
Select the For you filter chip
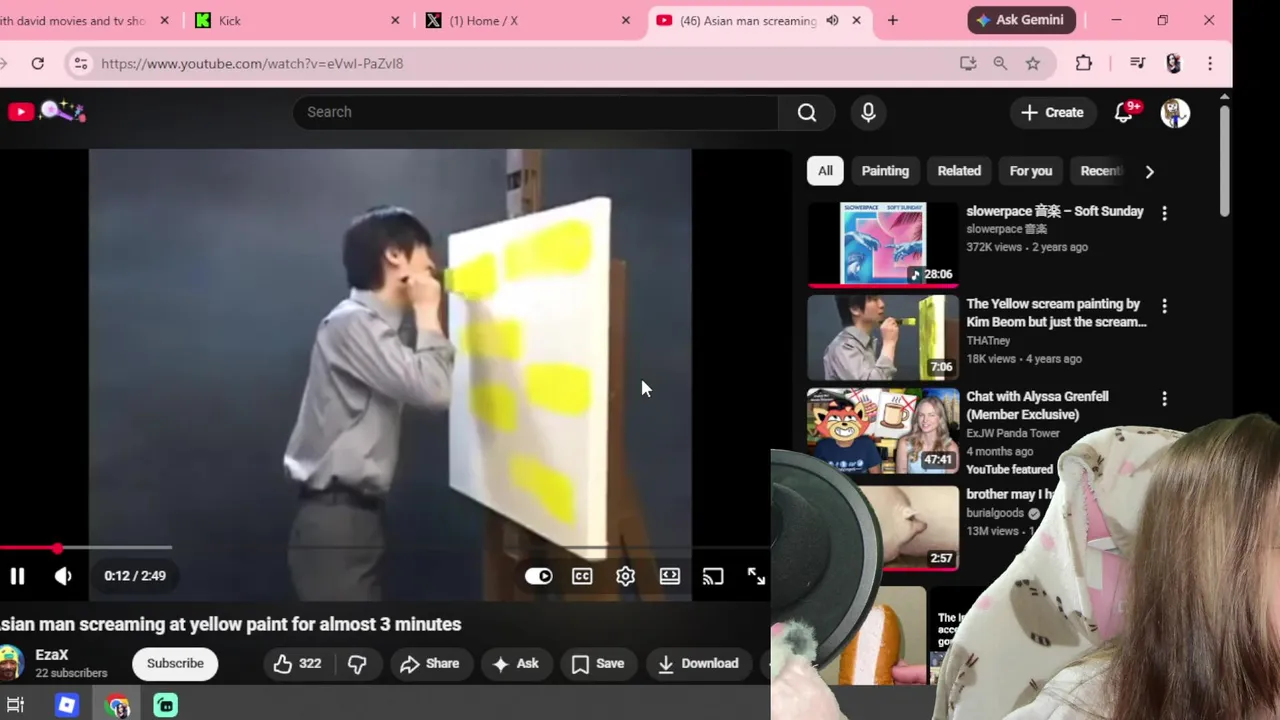click(x=1030, y=171)
